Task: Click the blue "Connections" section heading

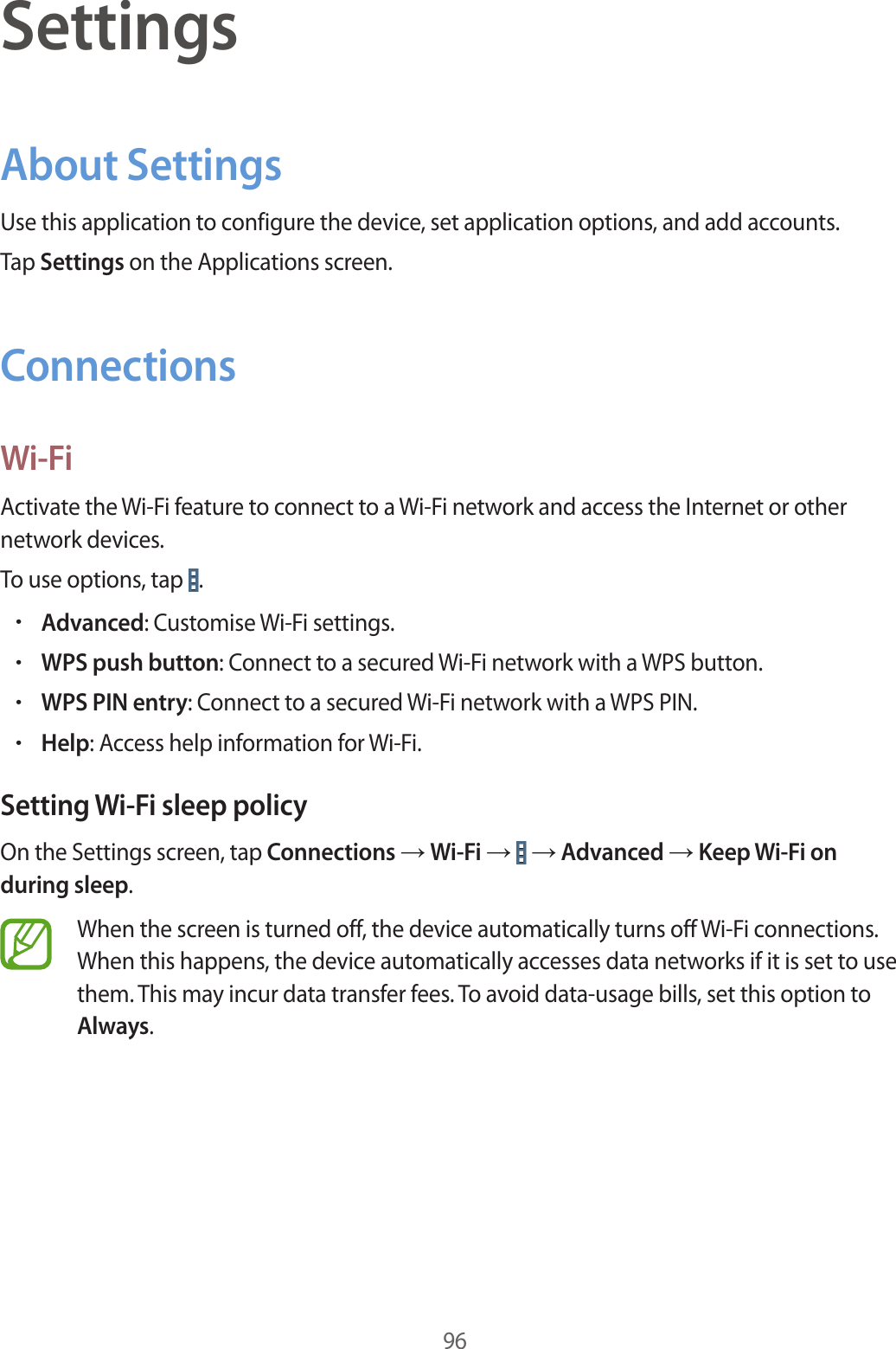Action: (x=118, y=366)
